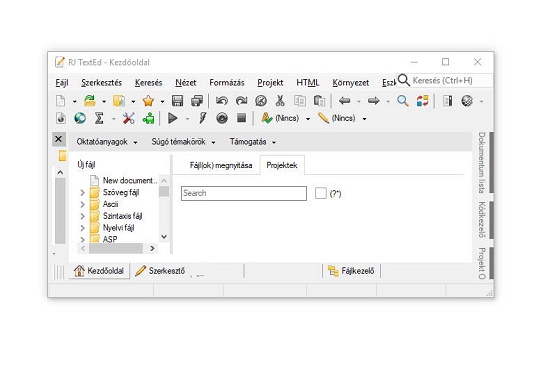Open dropdown arrow next to Open folder icon

coord(104,102)
